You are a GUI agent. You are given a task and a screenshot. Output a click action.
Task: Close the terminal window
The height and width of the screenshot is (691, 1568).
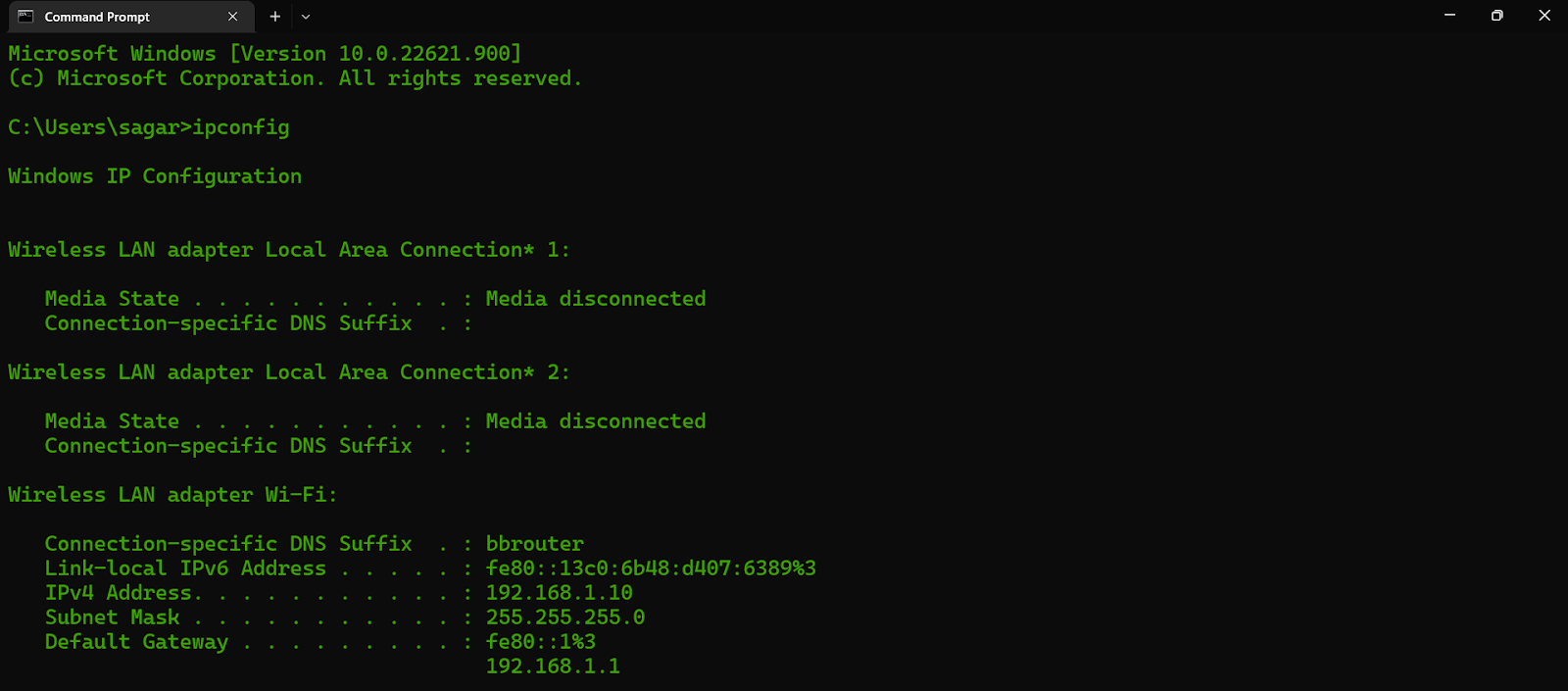click(x=1544, y=16)
